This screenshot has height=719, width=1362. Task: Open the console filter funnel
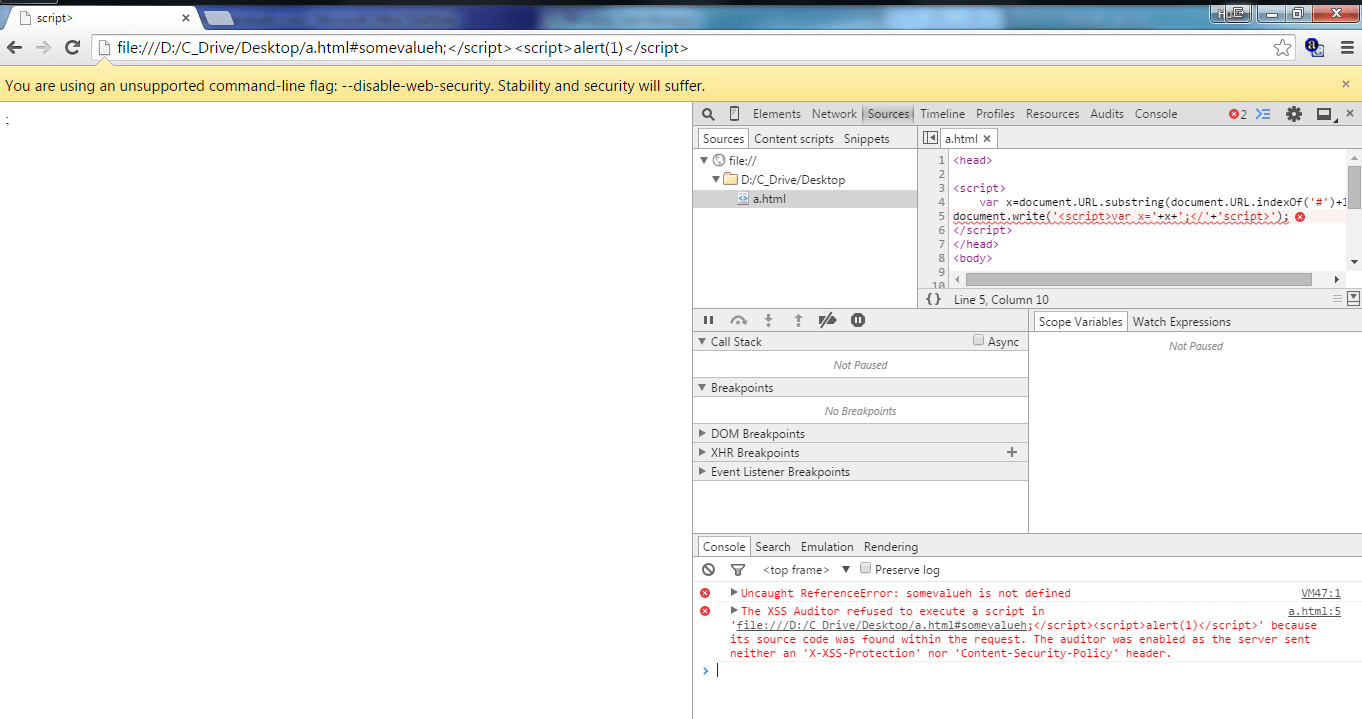738,569
